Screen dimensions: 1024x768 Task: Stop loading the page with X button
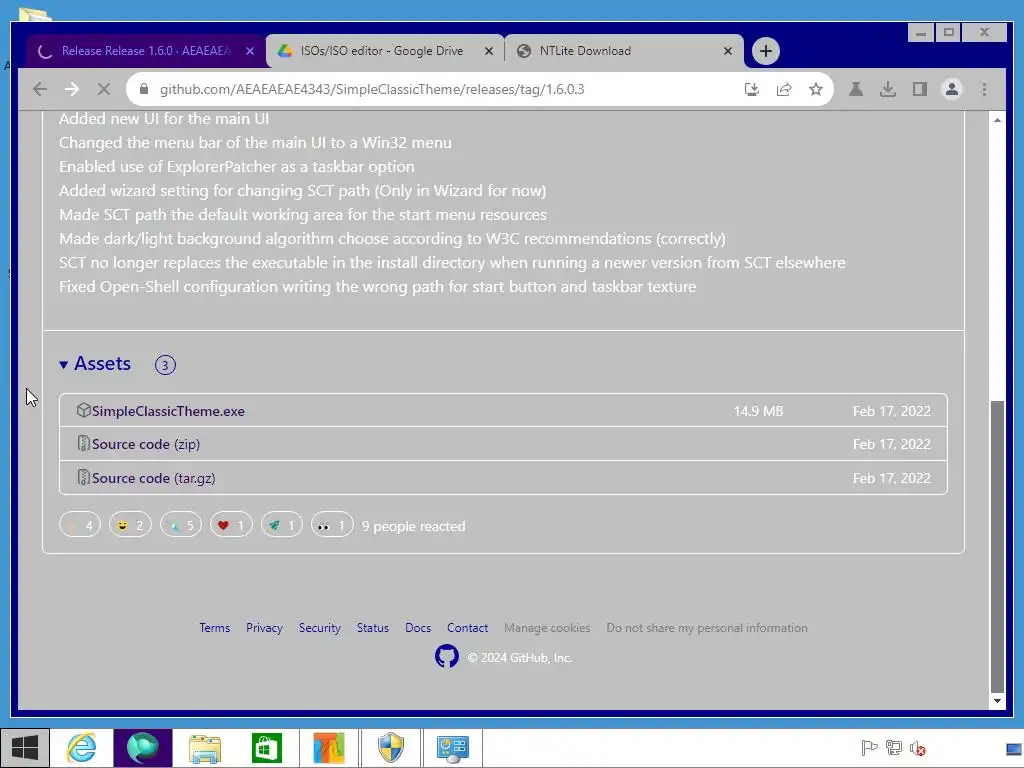pyautogui.click(x=103, y=89)
